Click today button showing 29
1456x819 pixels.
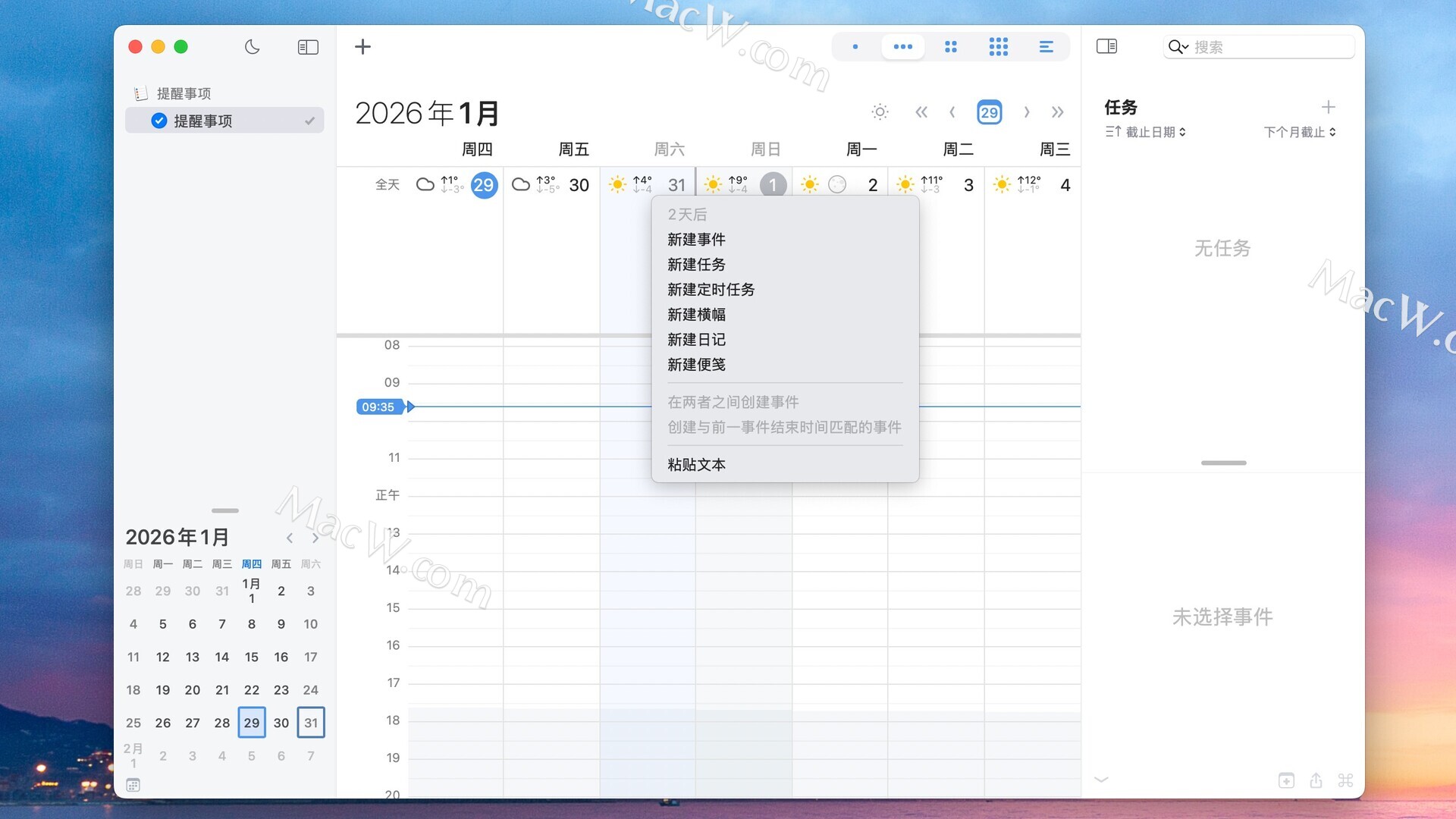point(989,112)
